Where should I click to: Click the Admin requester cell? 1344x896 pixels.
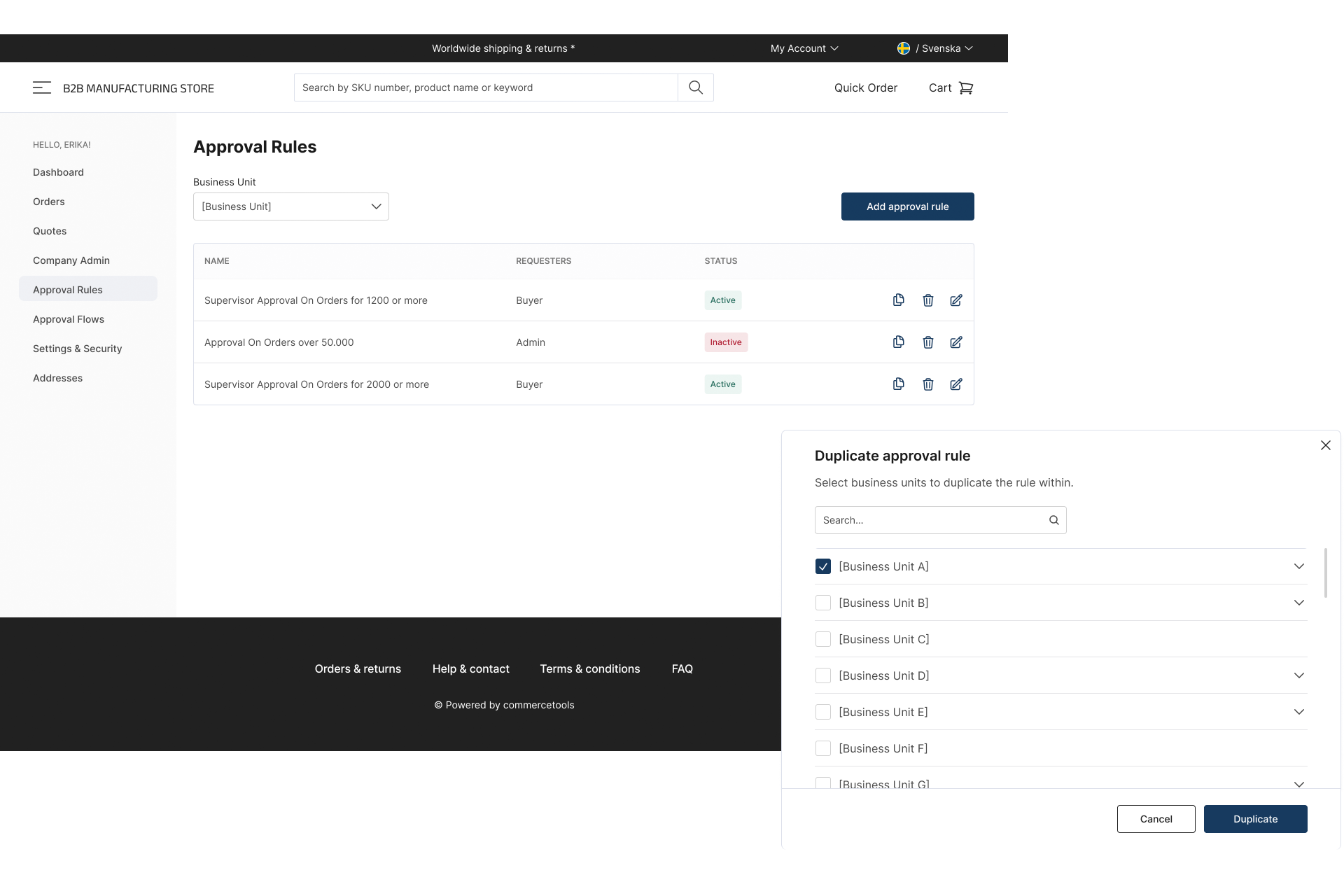click(x=531, y=342)
